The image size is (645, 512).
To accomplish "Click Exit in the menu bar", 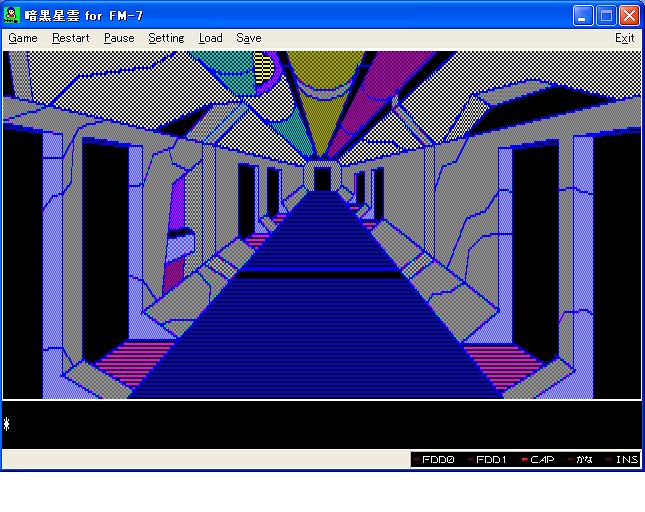I will (624, 38).
